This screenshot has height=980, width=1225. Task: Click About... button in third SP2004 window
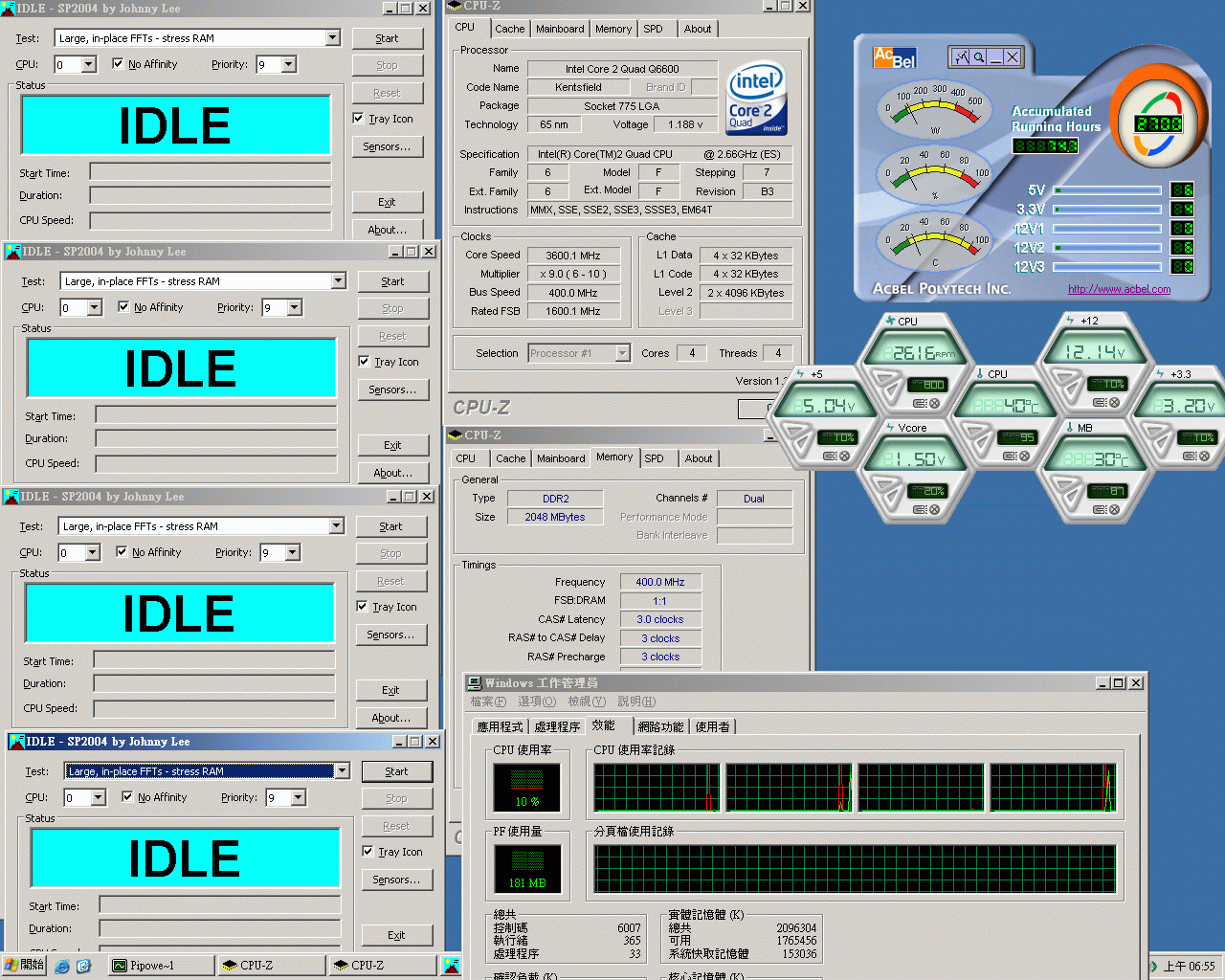click(x=391, y=718)
